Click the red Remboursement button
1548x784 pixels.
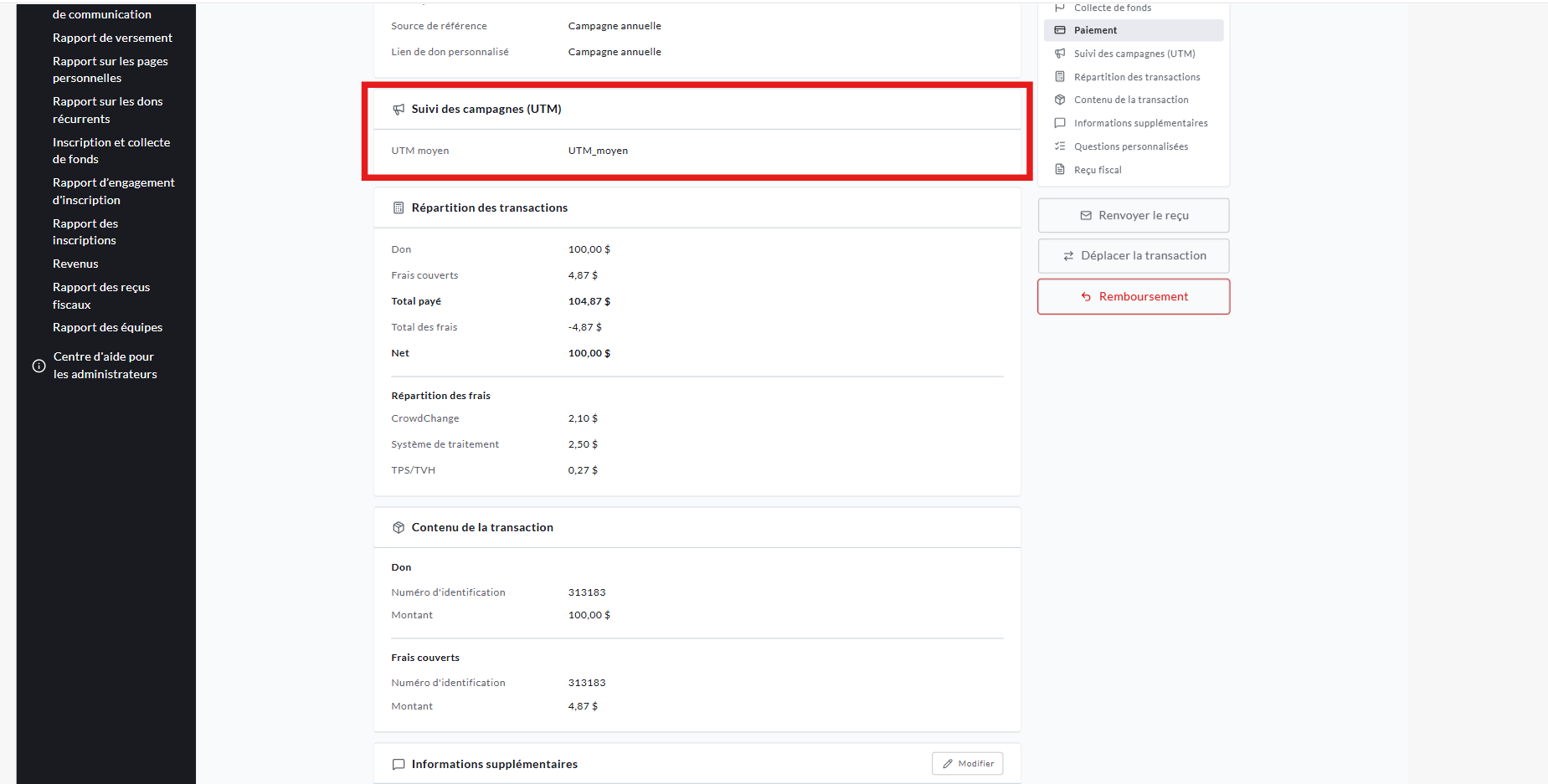pos(1134,297)
